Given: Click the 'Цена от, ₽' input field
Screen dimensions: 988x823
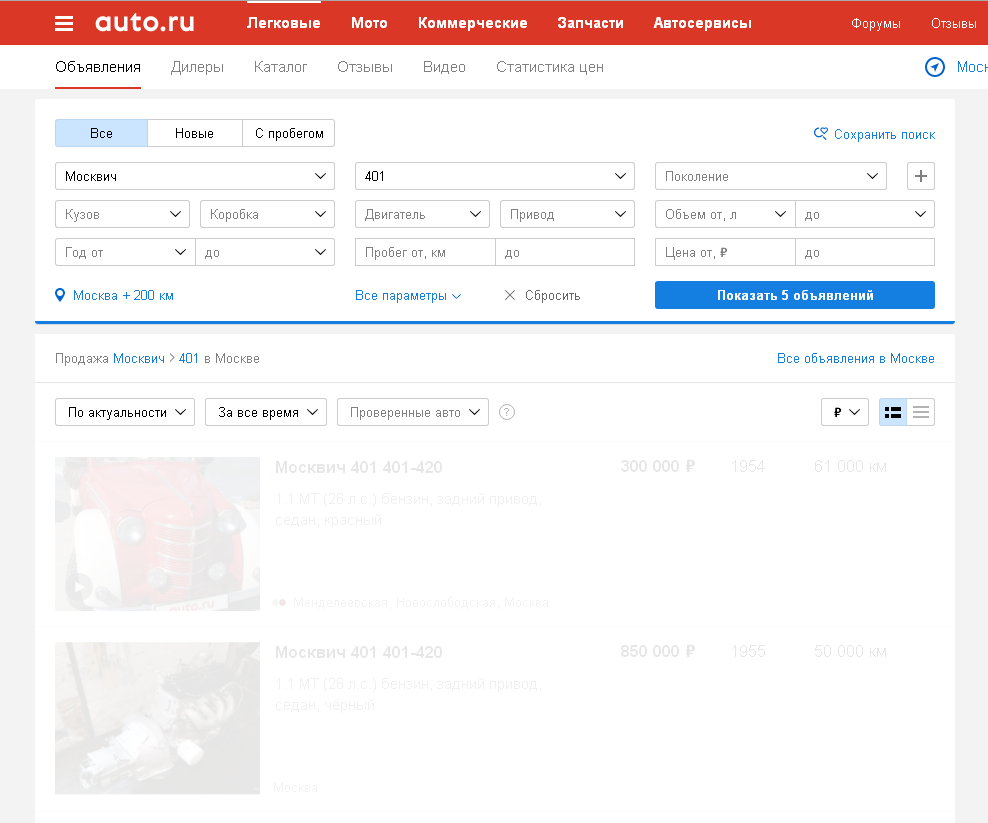Looking at the screenshot, I should tap(725, 252).
